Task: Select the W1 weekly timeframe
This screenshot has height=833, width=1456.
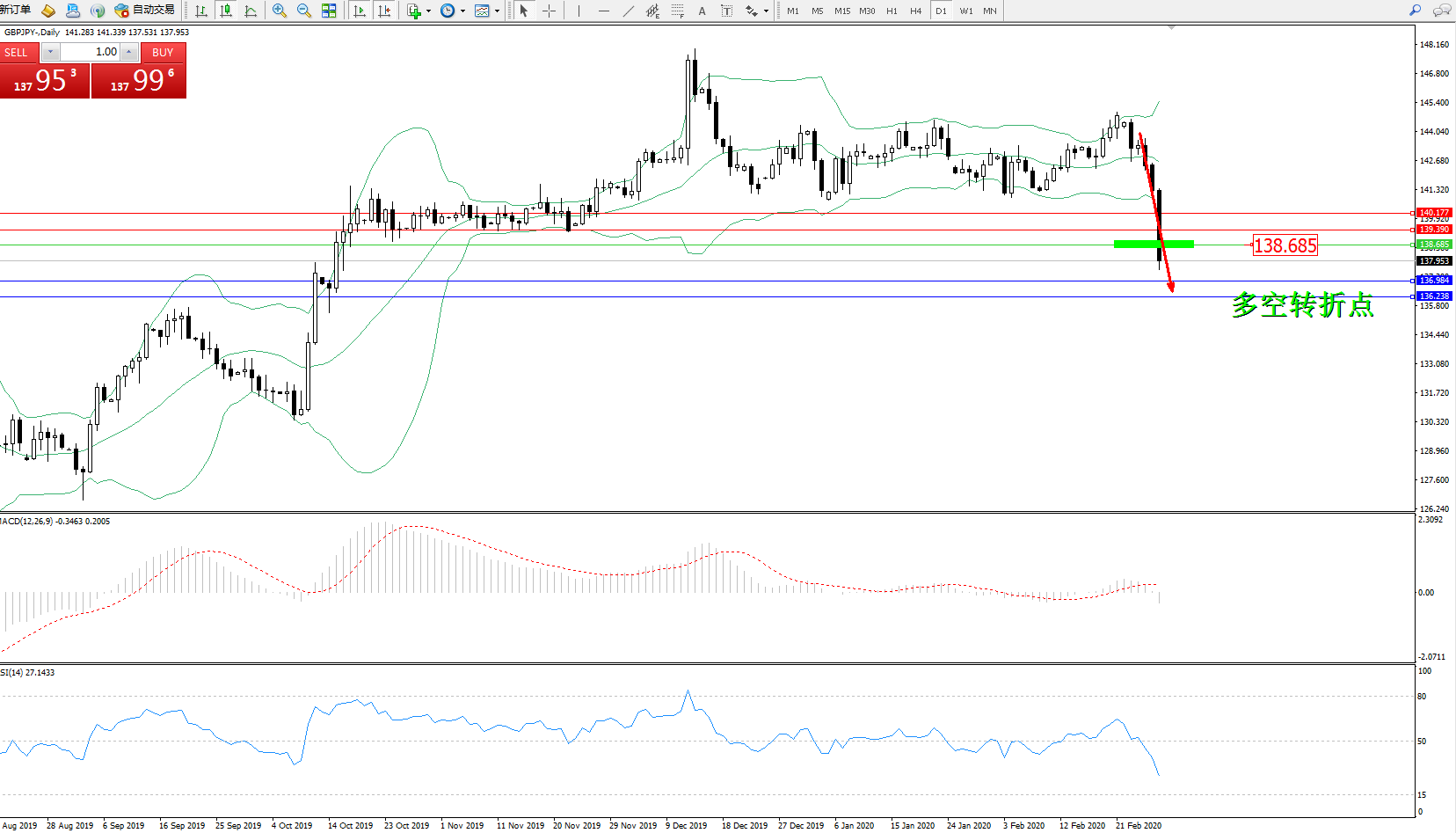Action: (x=966, y=11)
